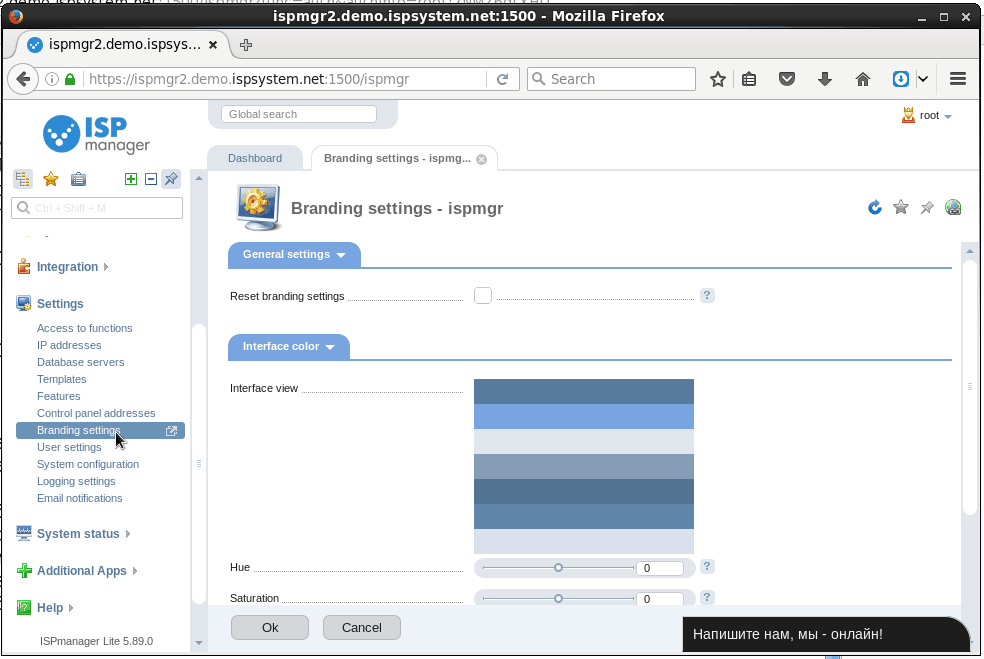This screenshot has height=659, width=984.
Task: Open the globe help icon in the page header
Action: pos(953,207)
